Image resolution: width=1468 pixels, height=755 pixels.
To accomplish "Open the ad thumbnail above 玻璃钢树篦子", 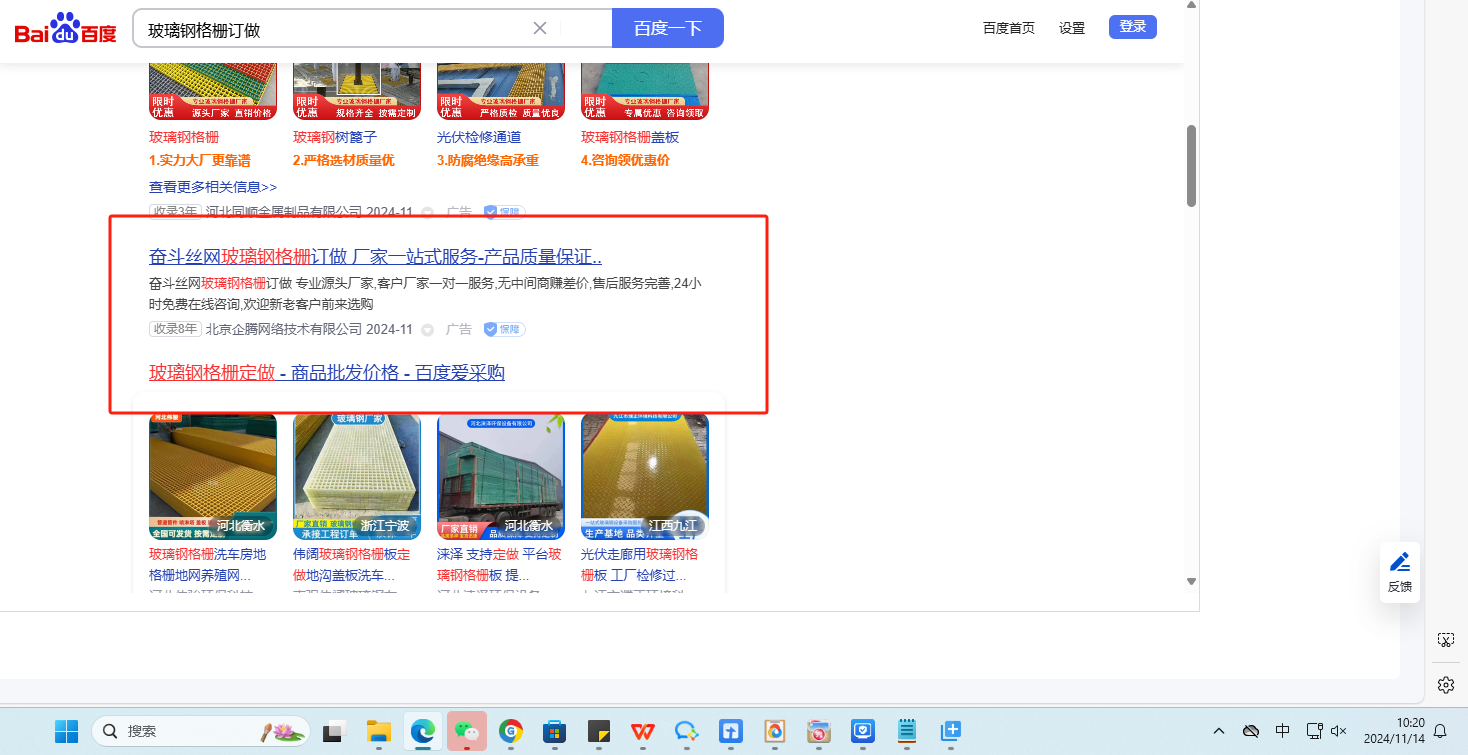I will pyautogui.click(x=357, y=91).
